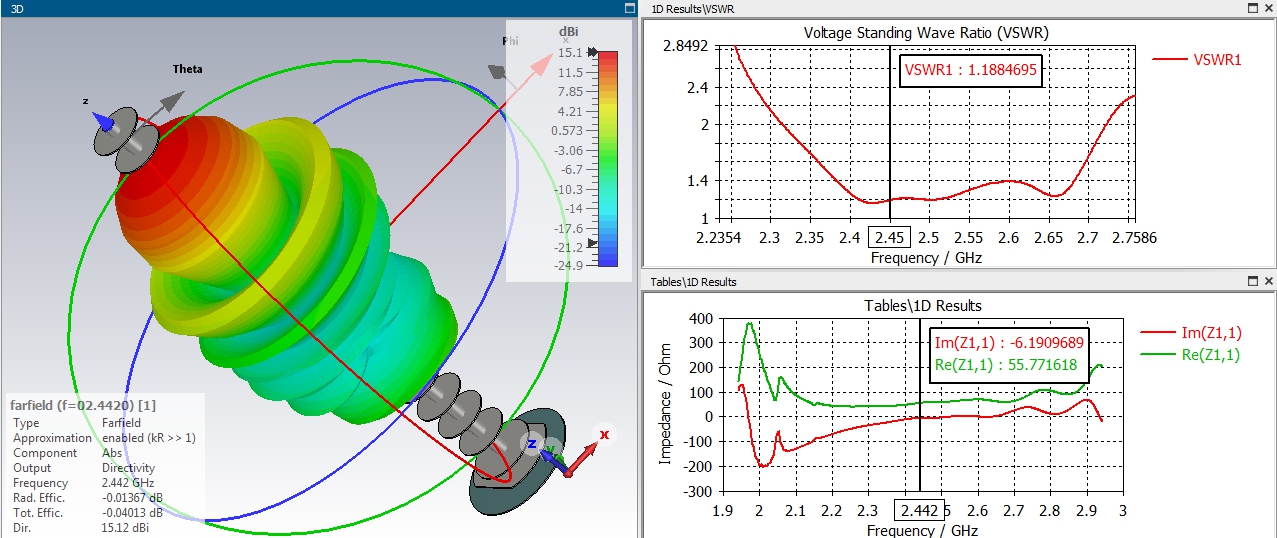Maximize the Tables\1D Results window

1251,282
